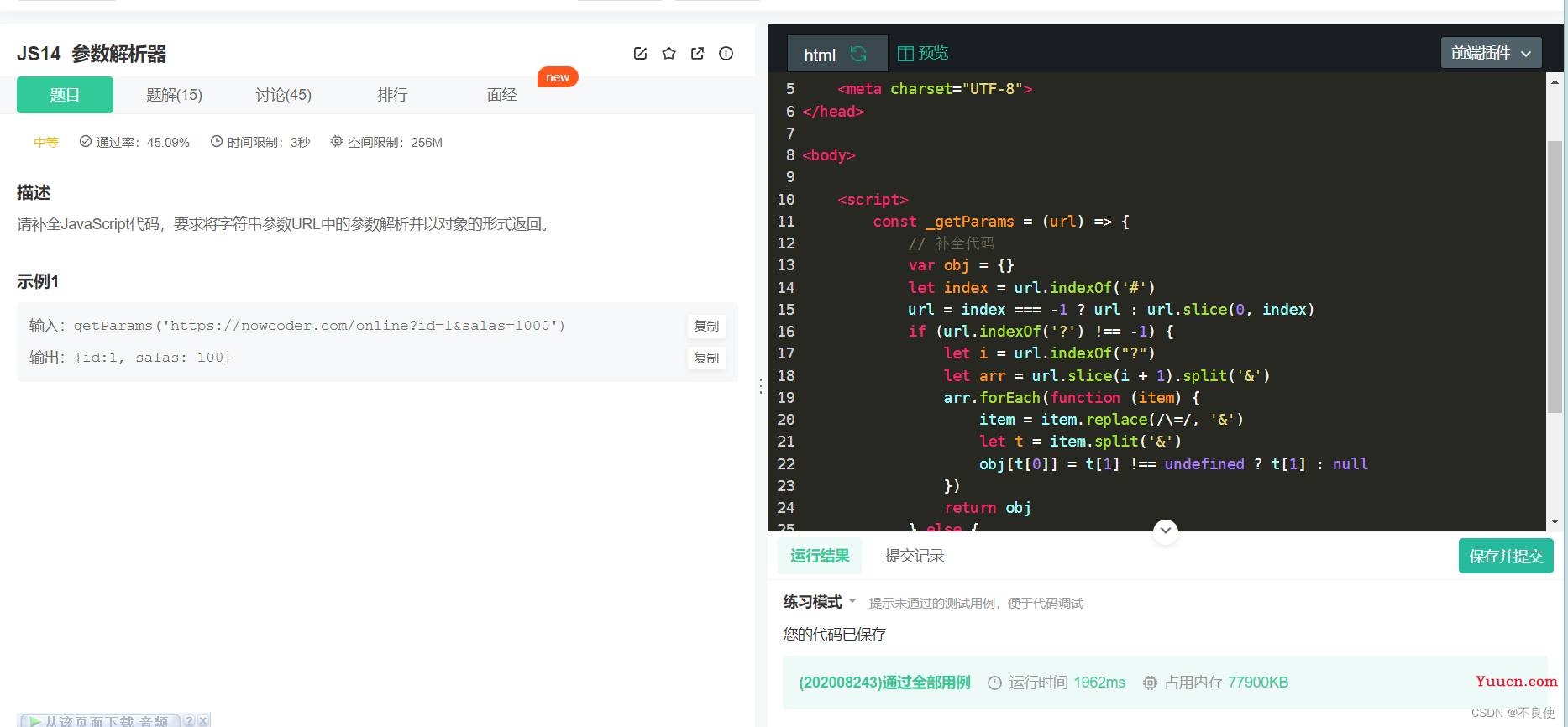Close the download audio bar
The width and height of the screenshot is (1568, 727).
point(202,721)
